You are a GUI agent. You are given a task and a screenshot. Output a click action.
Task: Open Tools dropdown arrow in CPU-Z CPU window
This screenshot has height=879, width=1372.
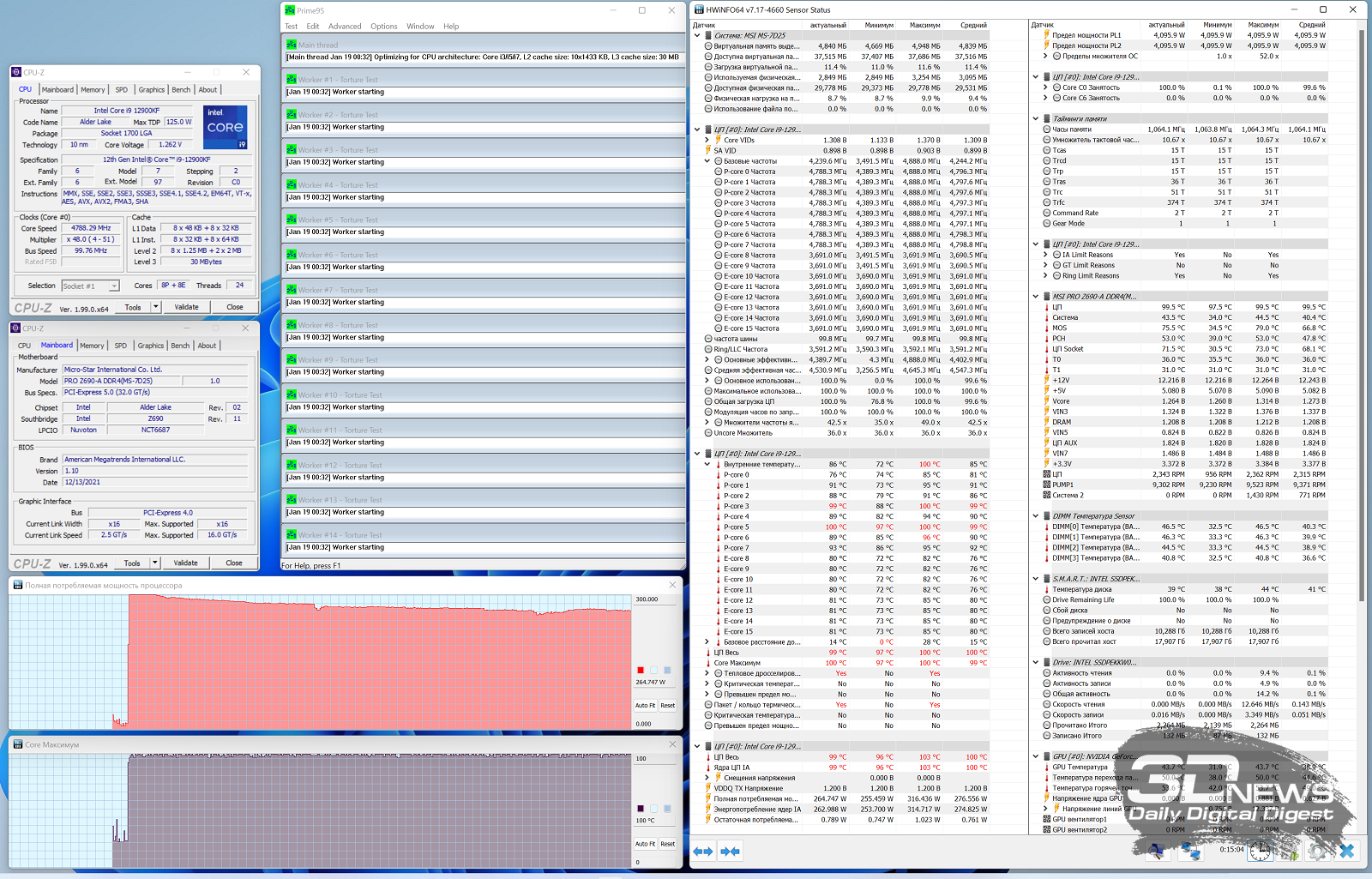click(x=156, y=306)
